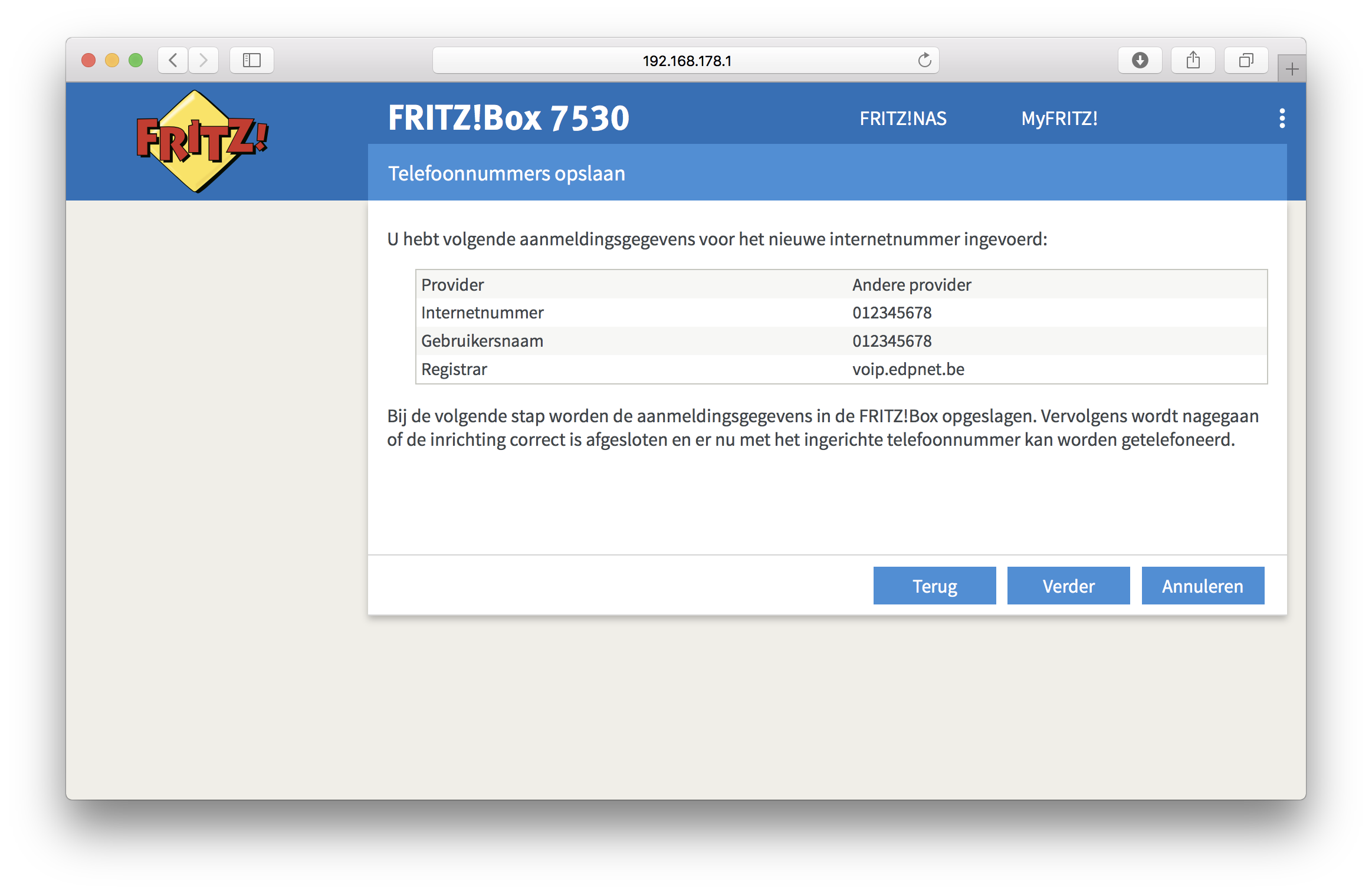Open the Share icon in Safari toolbar
Screen dimensions: 1372x894
click(1193, 60)
